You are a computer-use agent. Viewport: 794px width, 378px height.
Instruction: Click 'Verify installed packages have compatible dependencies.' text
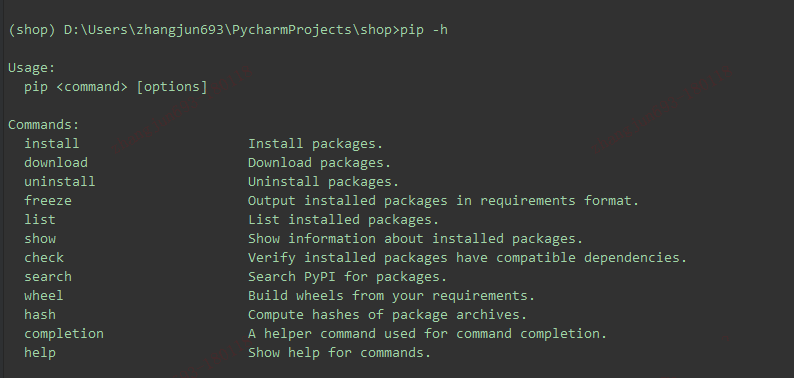pyautogui.click(x=467, y=257)
